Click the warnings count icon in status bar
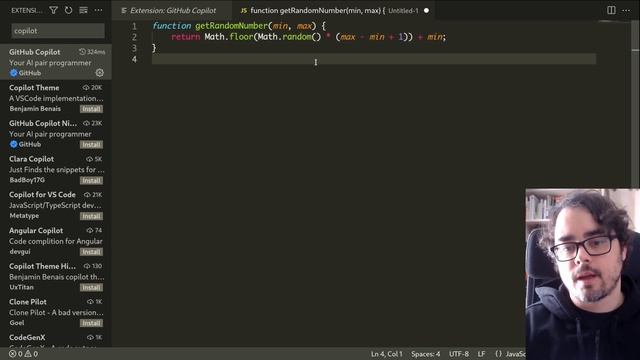The height and width of the screenshot is (360, 640). 28,354
